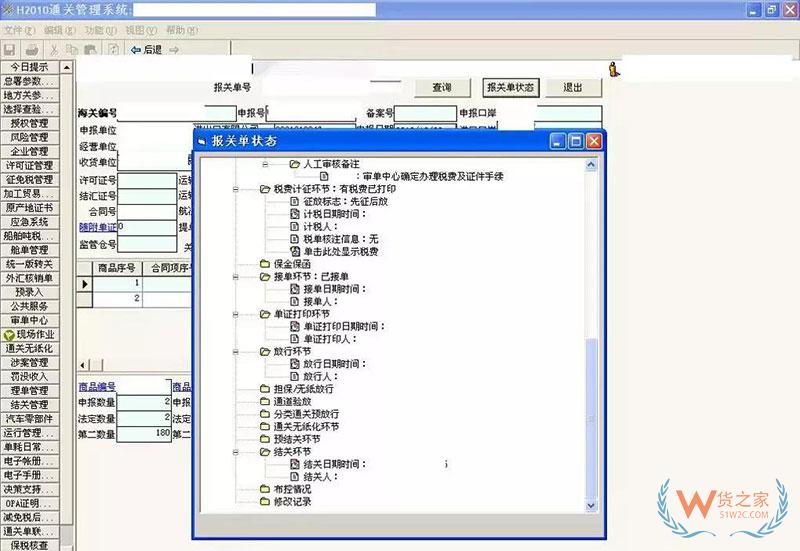
Task: Select 授权管理 in the sidebar
Action: [30, 123]
